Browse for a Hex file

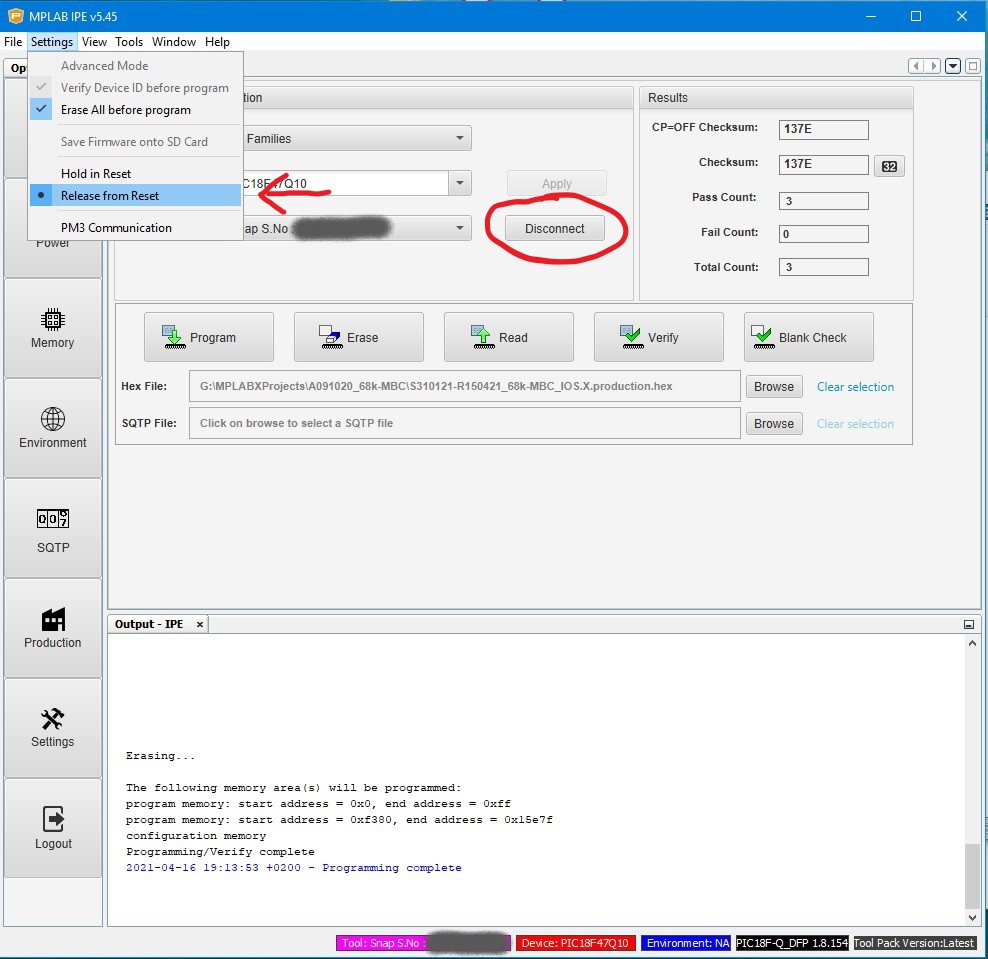click(x=774, y=386)
